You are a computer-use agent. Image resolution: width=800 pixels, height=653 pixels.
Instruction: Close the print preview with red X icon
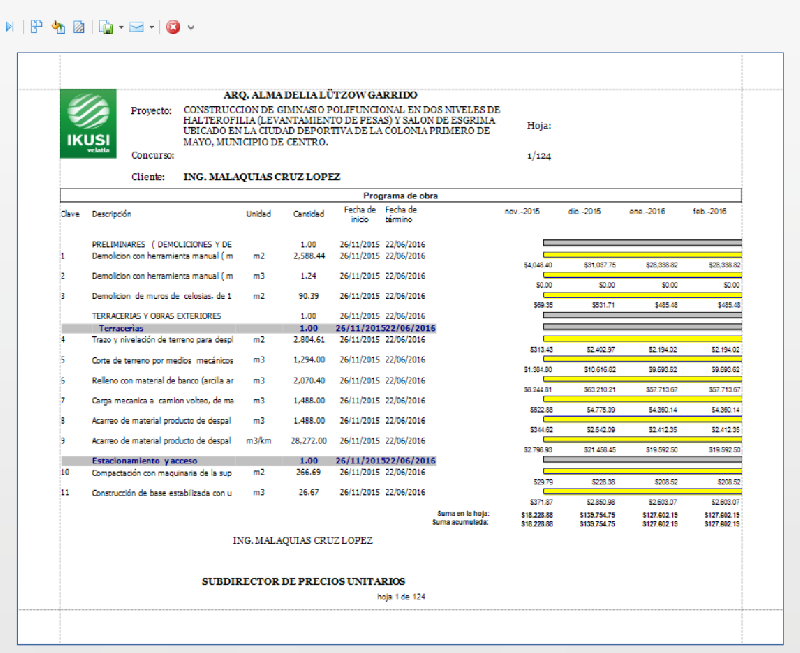(x=173, y=27)
